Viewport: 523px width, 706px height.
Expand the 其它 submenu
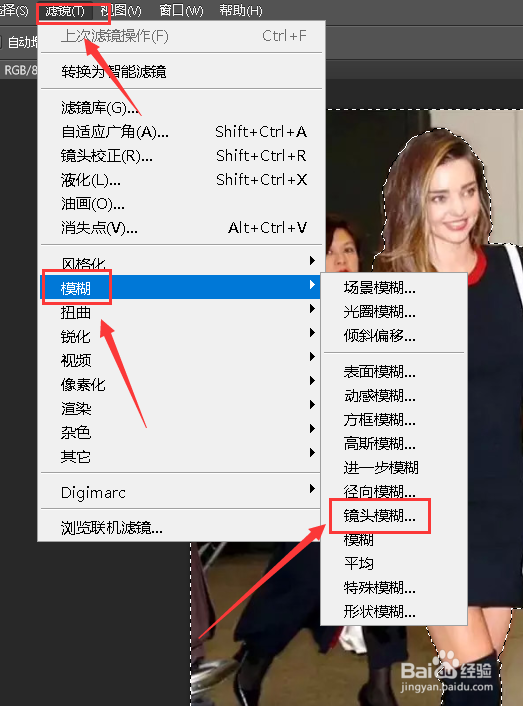(181, 456)
